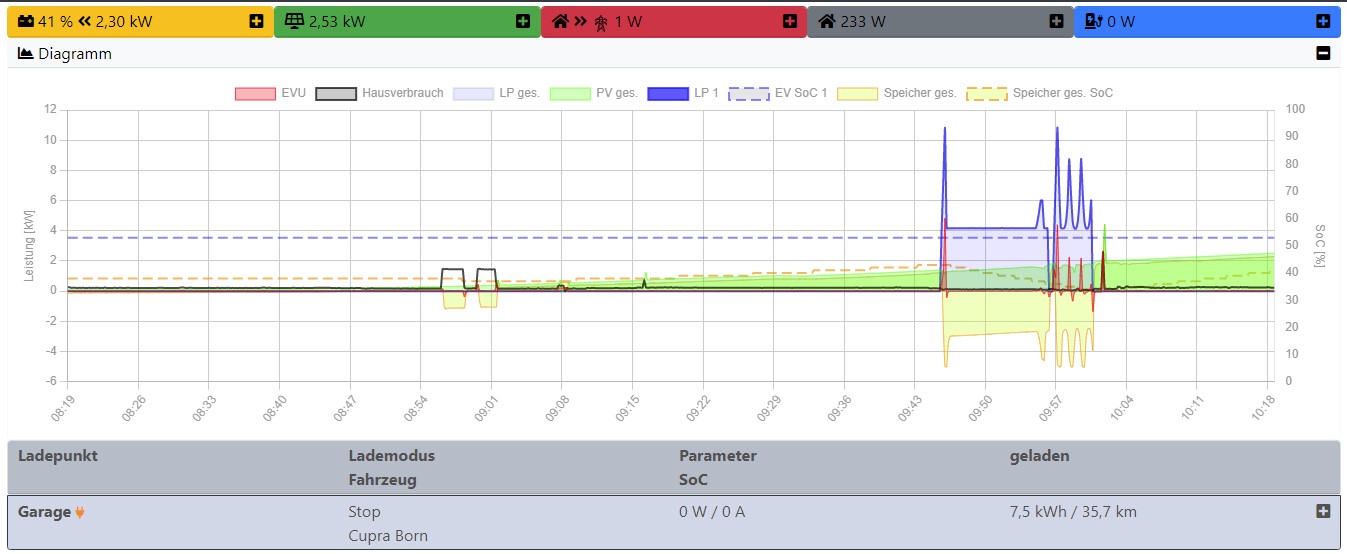Click the chart icon beside Diagramm

[x=26, y=54]
